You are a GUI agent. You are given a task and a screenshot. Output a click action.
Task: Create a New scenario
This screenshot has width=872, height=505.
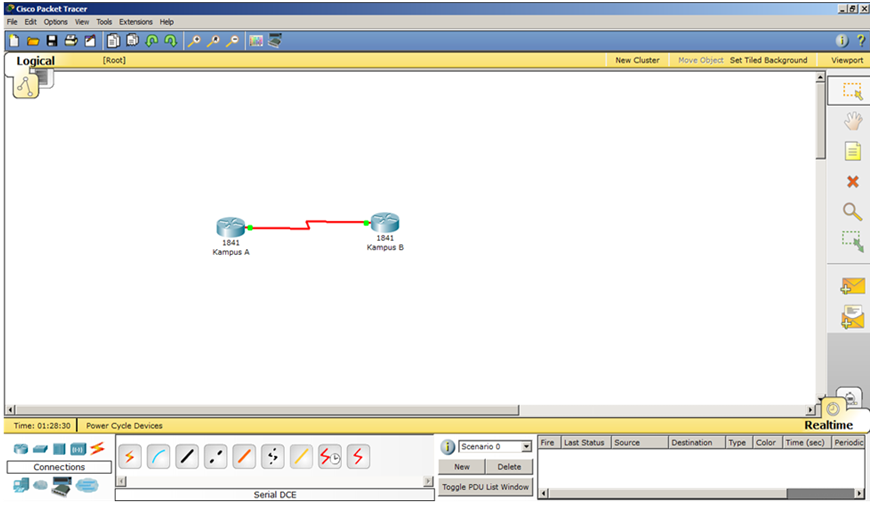[462, 467]
